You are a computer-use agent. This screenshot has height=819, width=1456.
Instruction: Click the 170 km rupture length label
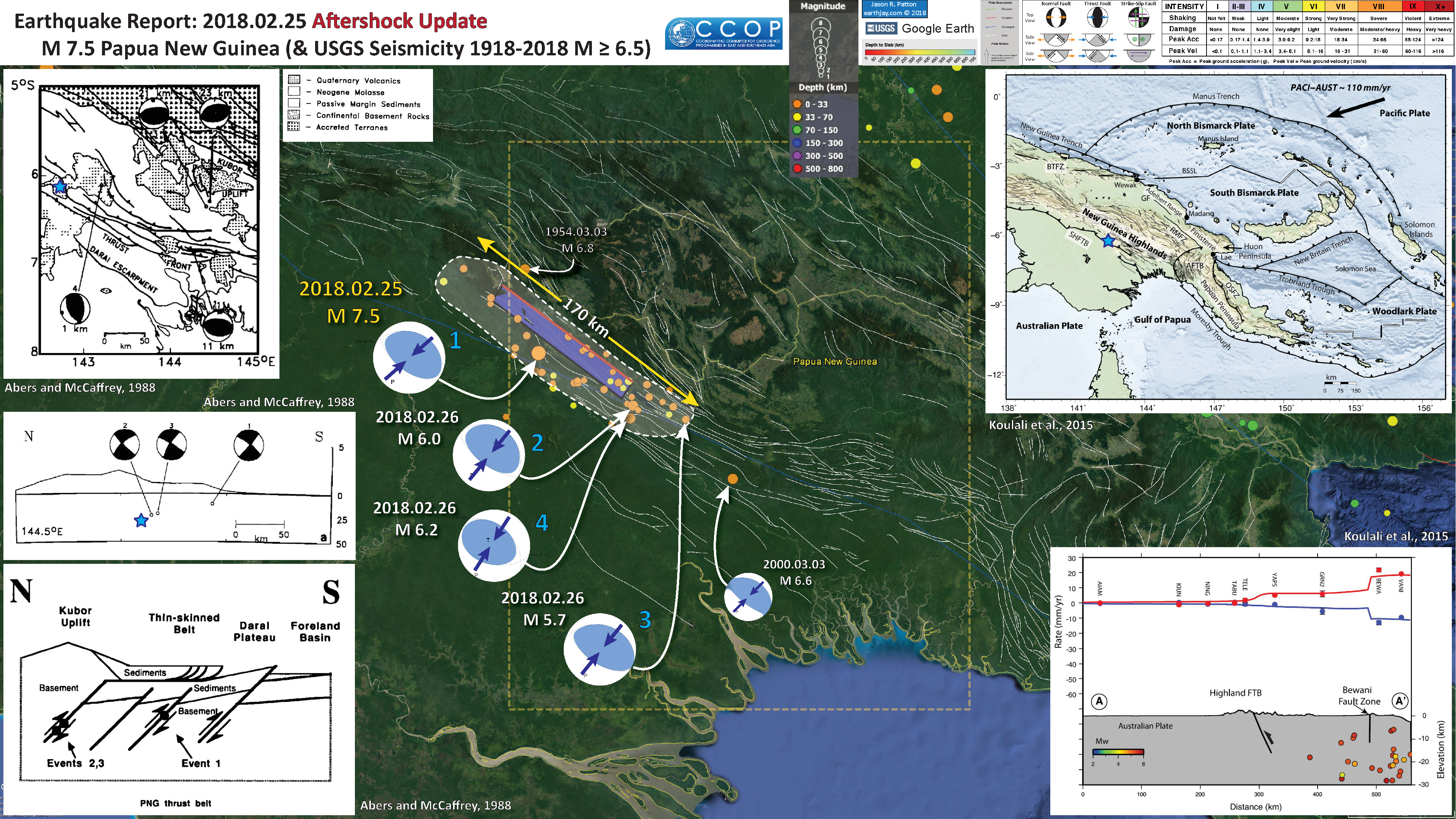pos(584,318)
